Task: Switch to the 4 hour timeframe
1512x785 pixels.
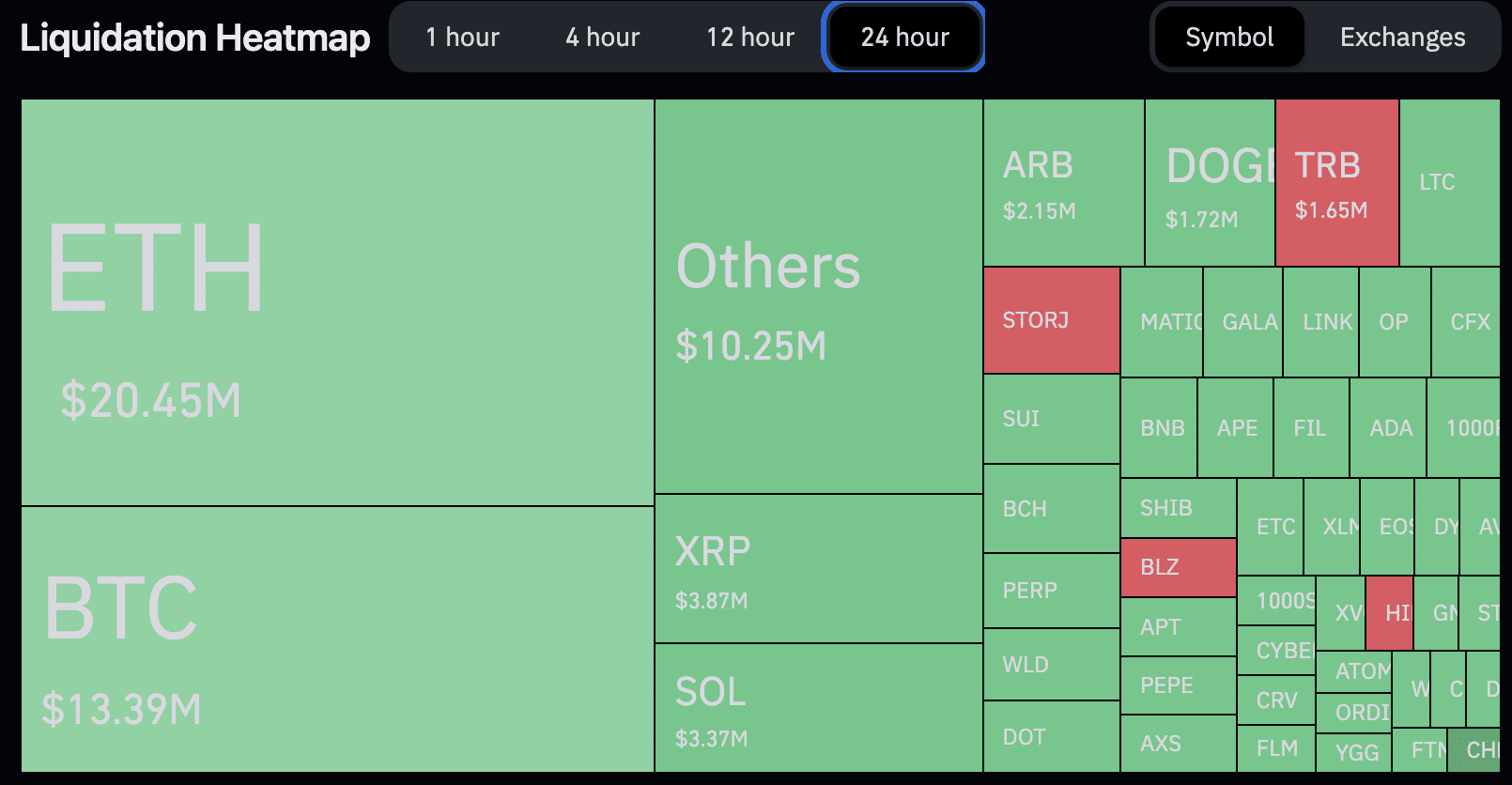Action: [602, 38]
